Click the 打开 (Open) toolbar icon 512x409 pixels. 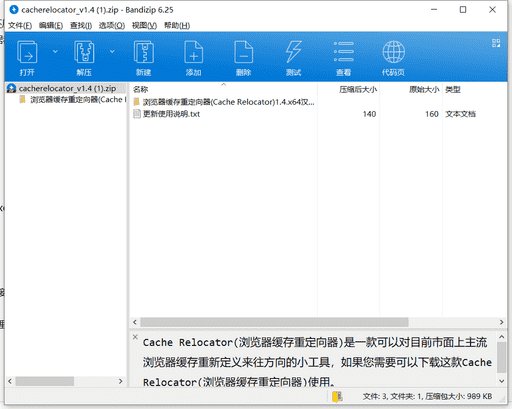click(x=27, y=52)
